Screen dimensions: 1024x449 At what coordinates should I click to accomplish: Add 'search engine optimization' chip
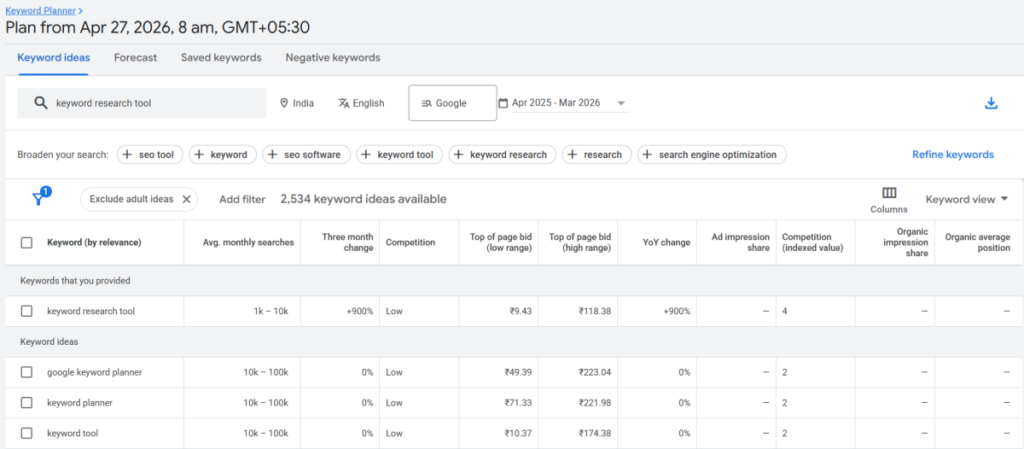click(x=712, y=155)
